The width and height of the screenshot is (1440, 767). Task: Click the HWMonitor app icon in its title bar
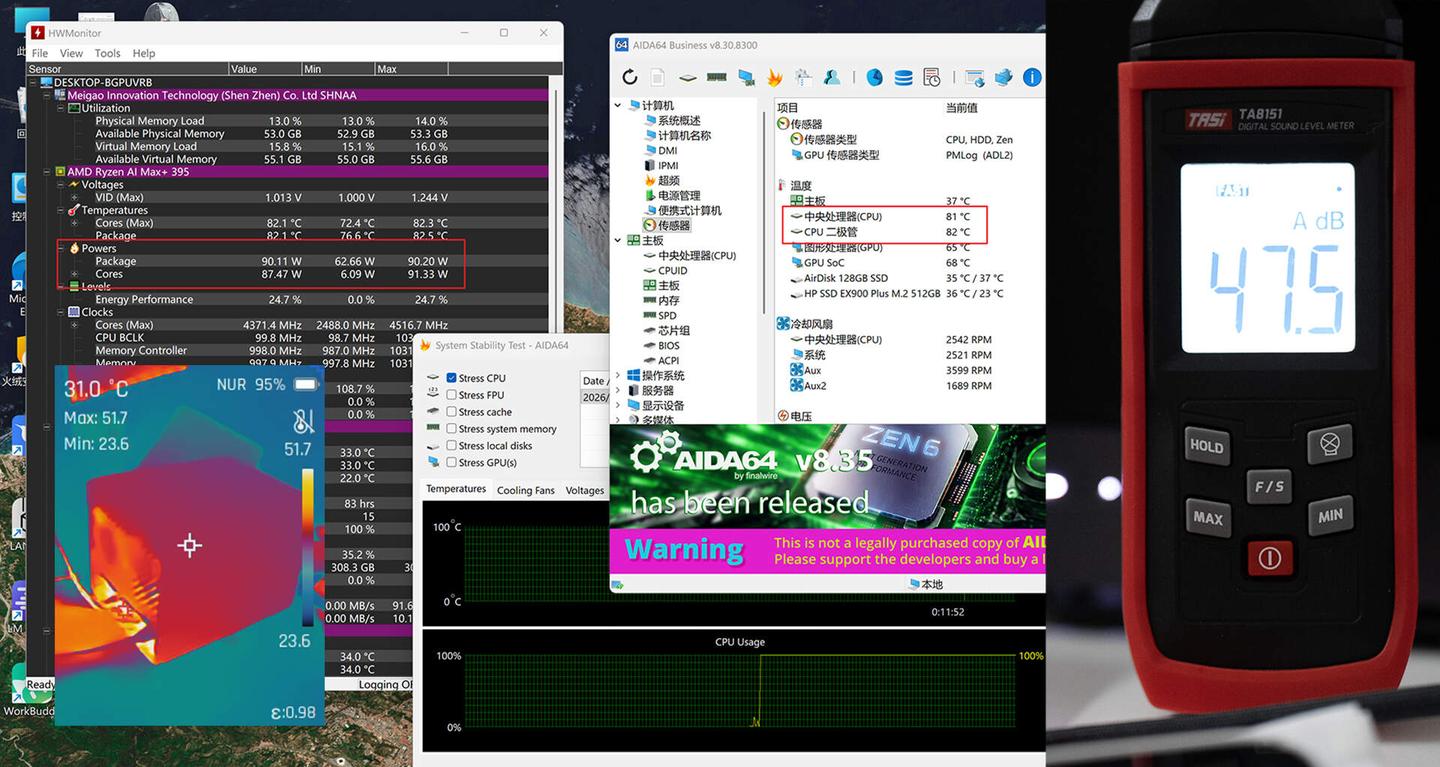click(x=38, y=33)
